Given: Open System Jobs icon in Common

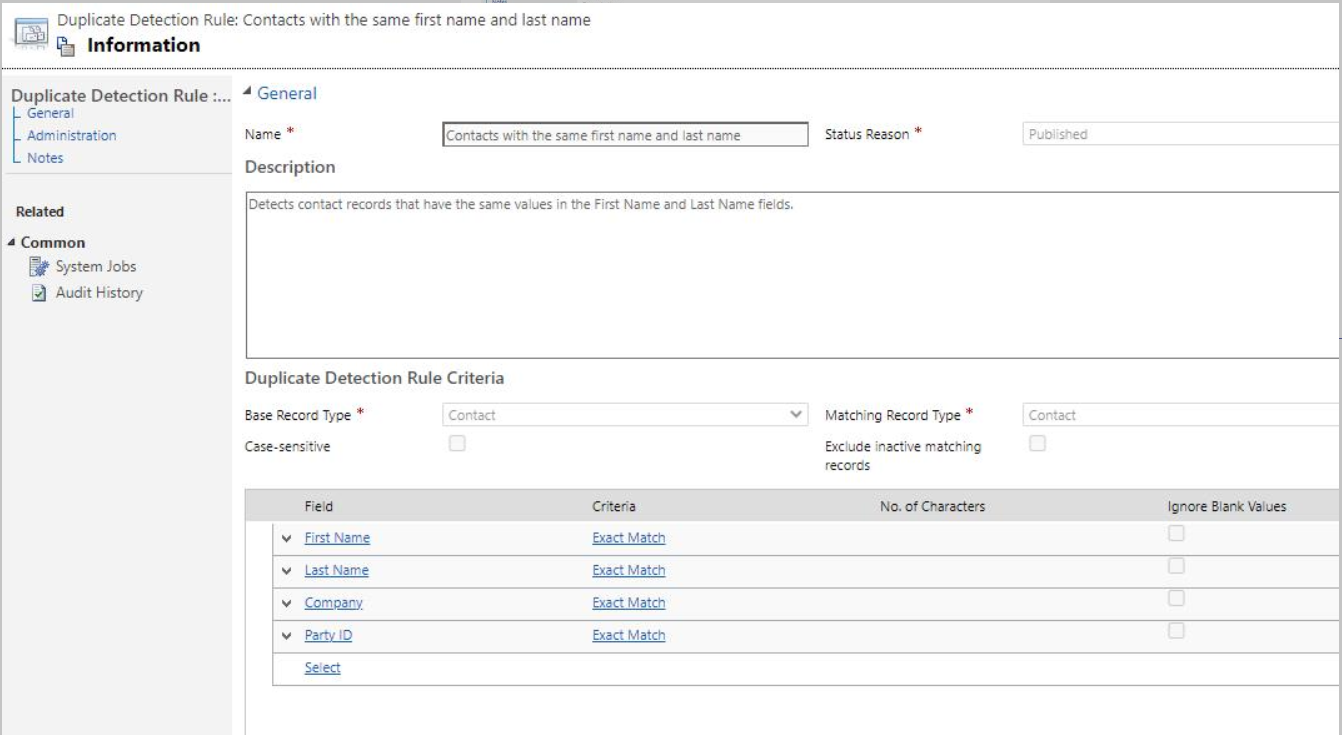Looking at the screenshot, I should (39, 266).
